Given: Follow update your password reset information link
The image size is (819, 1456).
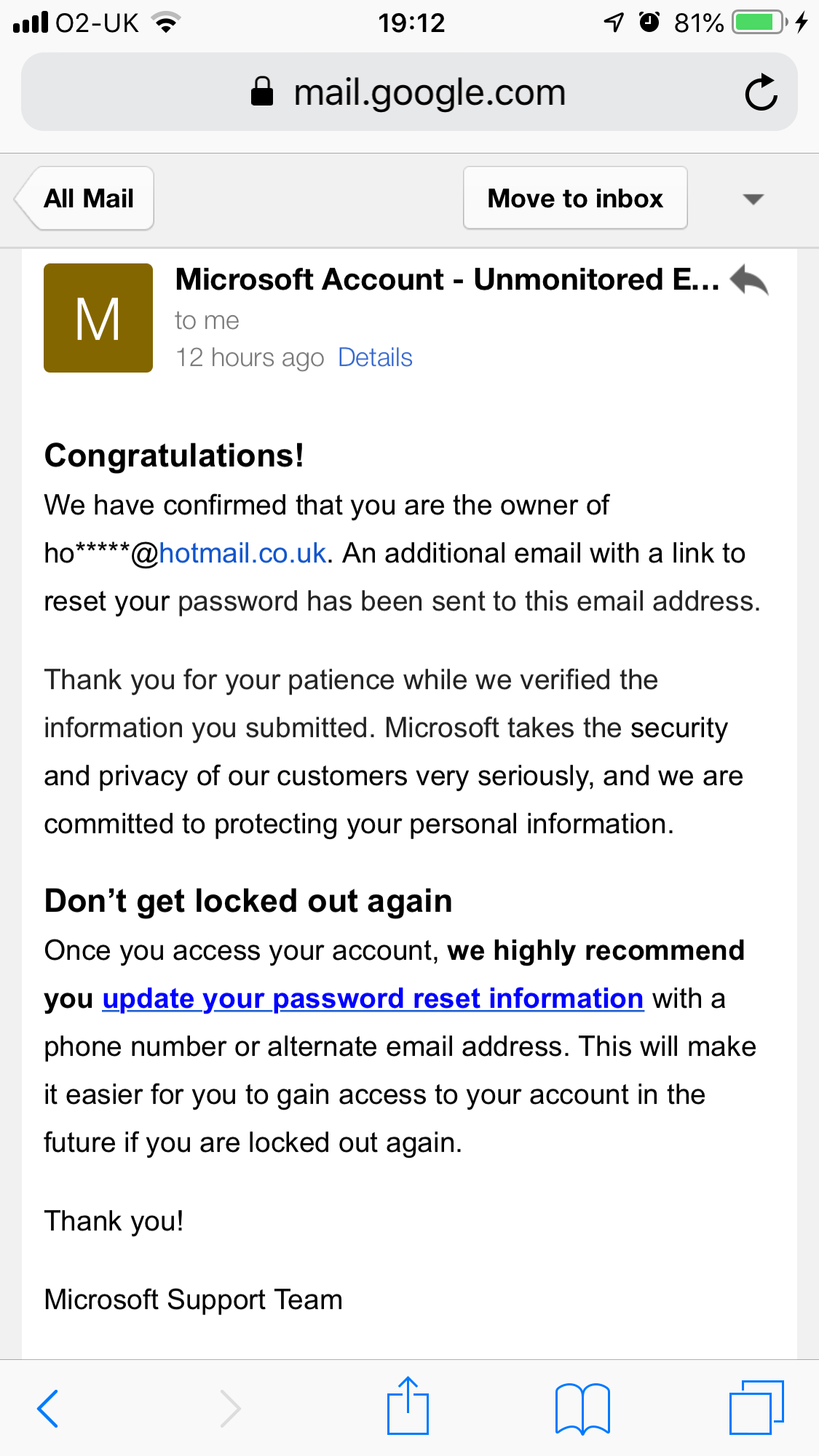Looking at the screenshot, I should pyautogui.click(x=373, y=998).
